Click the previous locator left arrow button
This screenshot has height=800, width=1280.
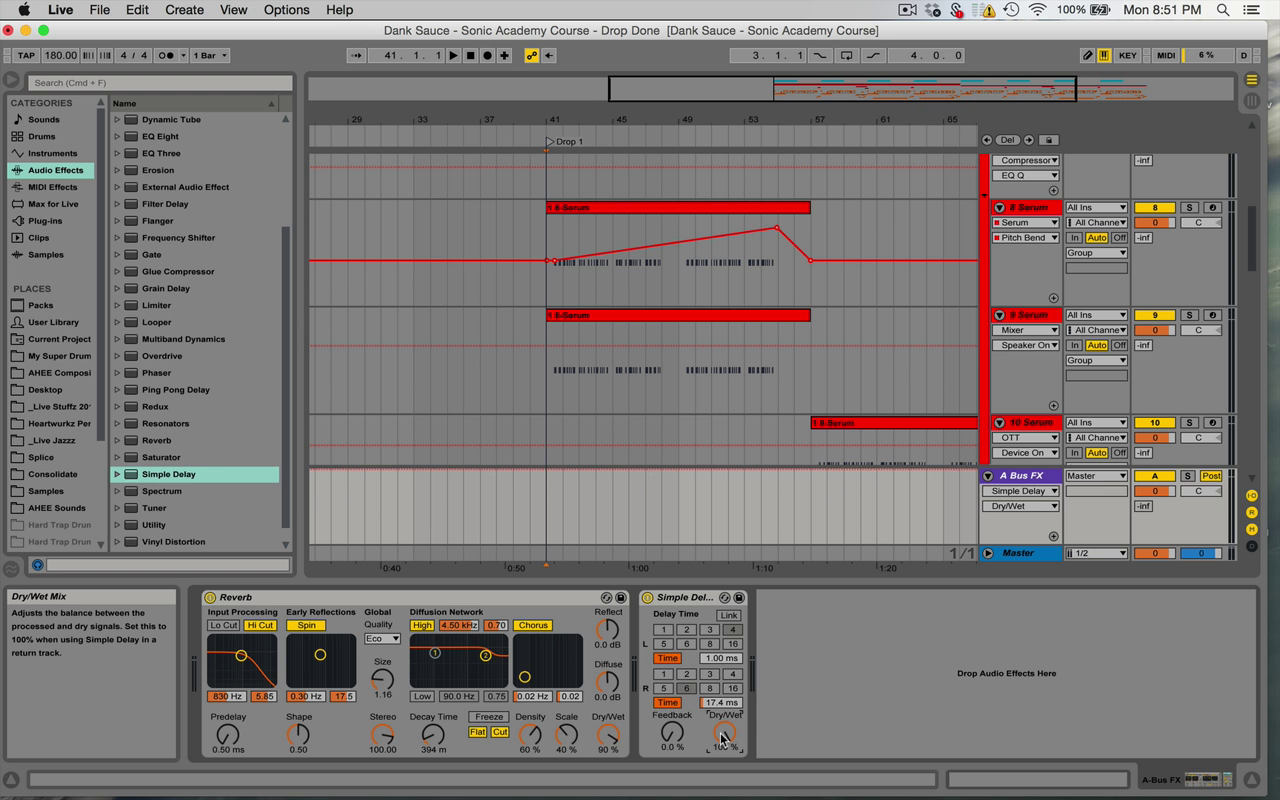tap(987, 140)
